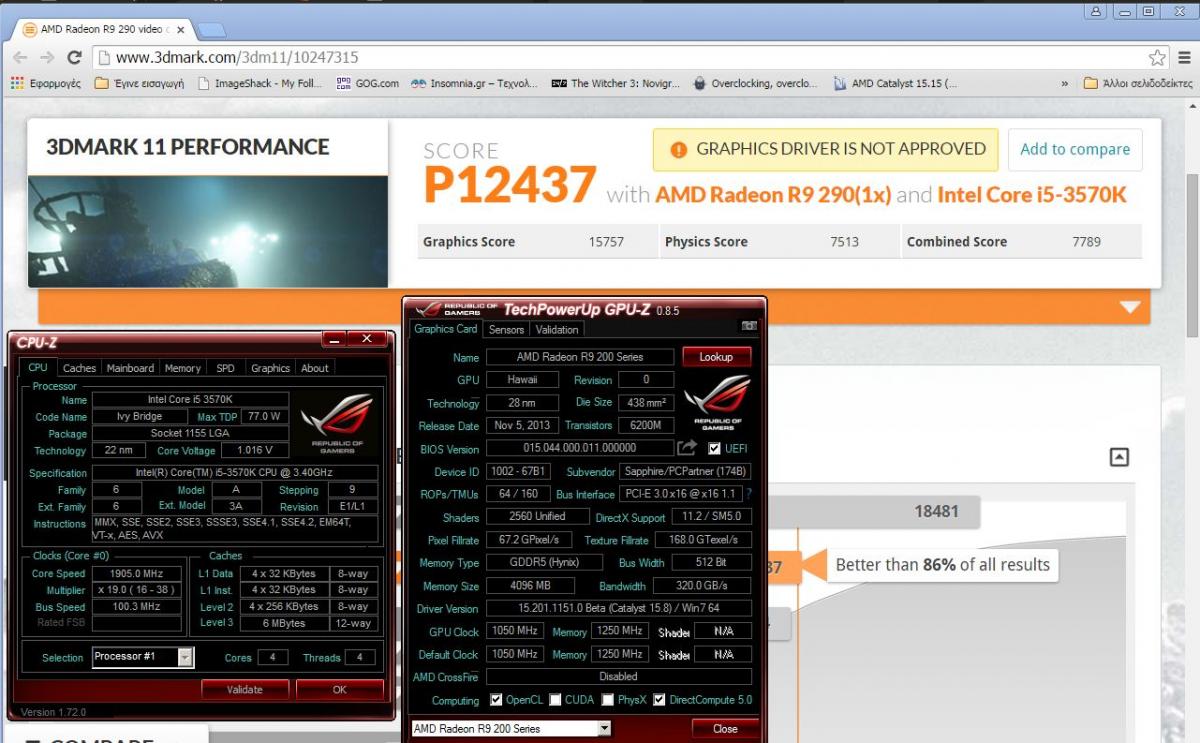
Task: Click the Intel Core i5-3570K link
Action: click(1032, 194)
